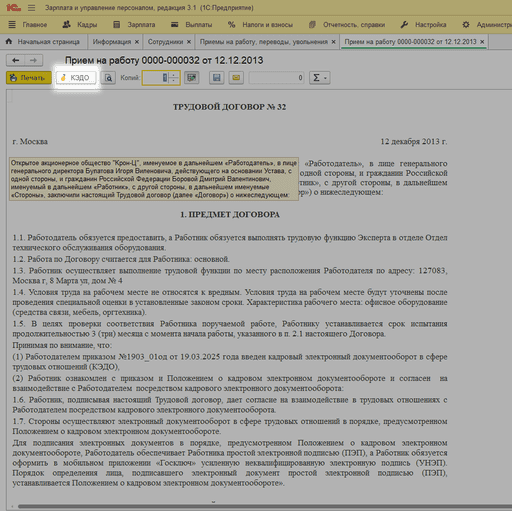Close the Сотрудники tab
Image resolution: width=512 pixels, height=511 pixels.
tap(189, 42)
